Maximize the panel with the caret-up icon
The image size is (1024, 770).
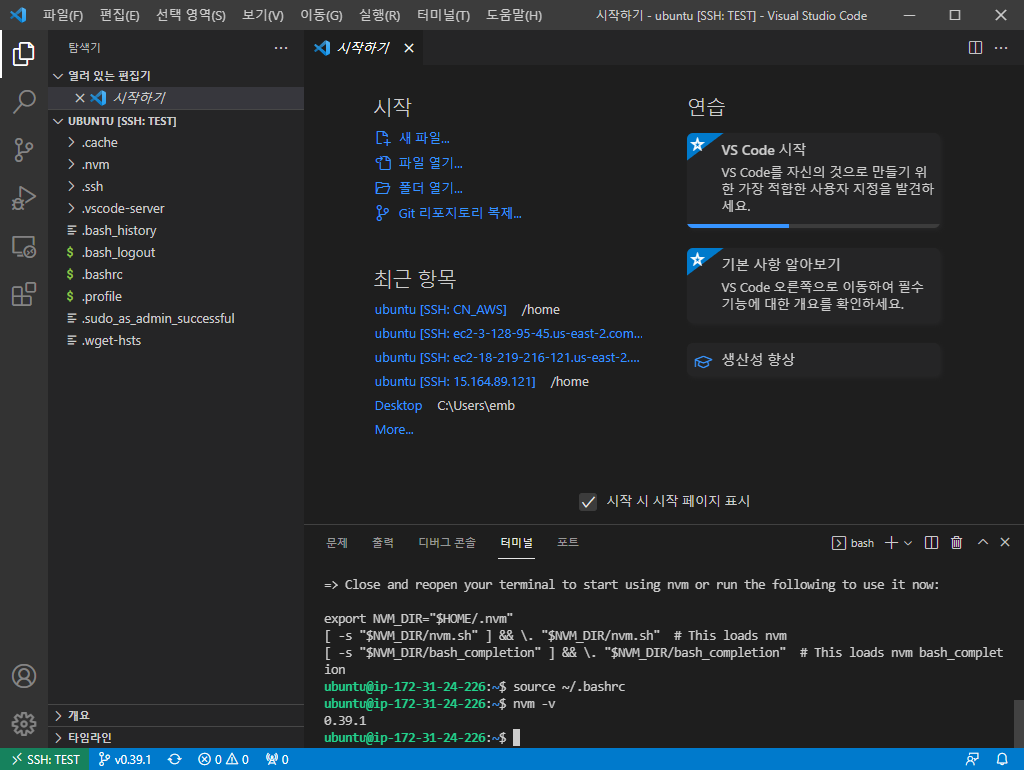pyautogui.click(x=983, y=542)
